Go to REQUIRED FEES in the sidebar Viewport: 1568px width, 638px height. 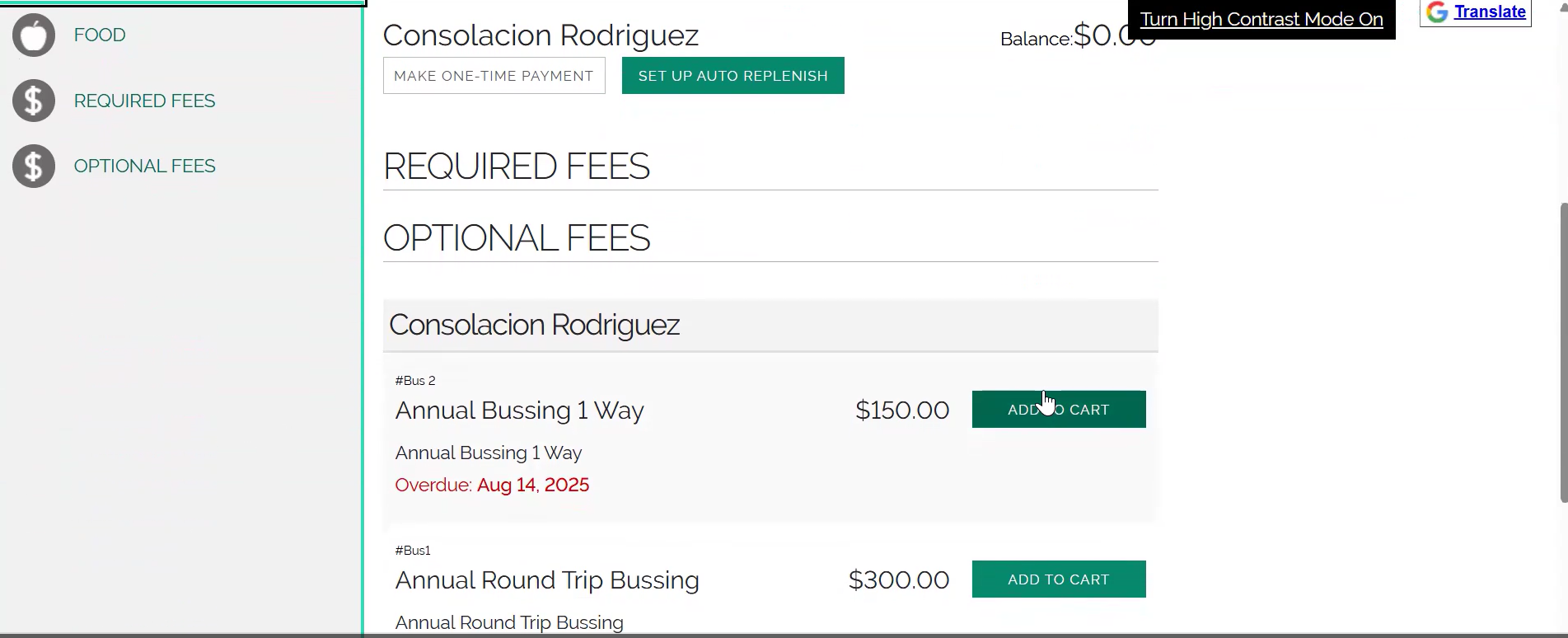pos(144,101)
